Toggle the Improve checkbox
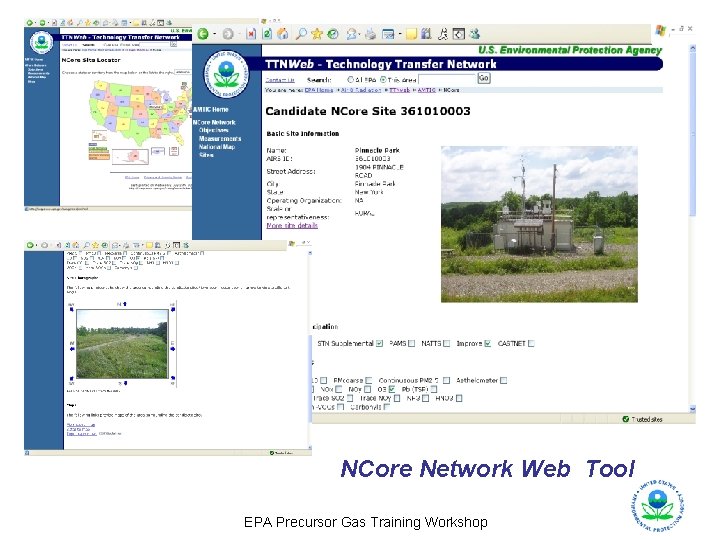This screenshot has height=540, width=720. (488, 343)
